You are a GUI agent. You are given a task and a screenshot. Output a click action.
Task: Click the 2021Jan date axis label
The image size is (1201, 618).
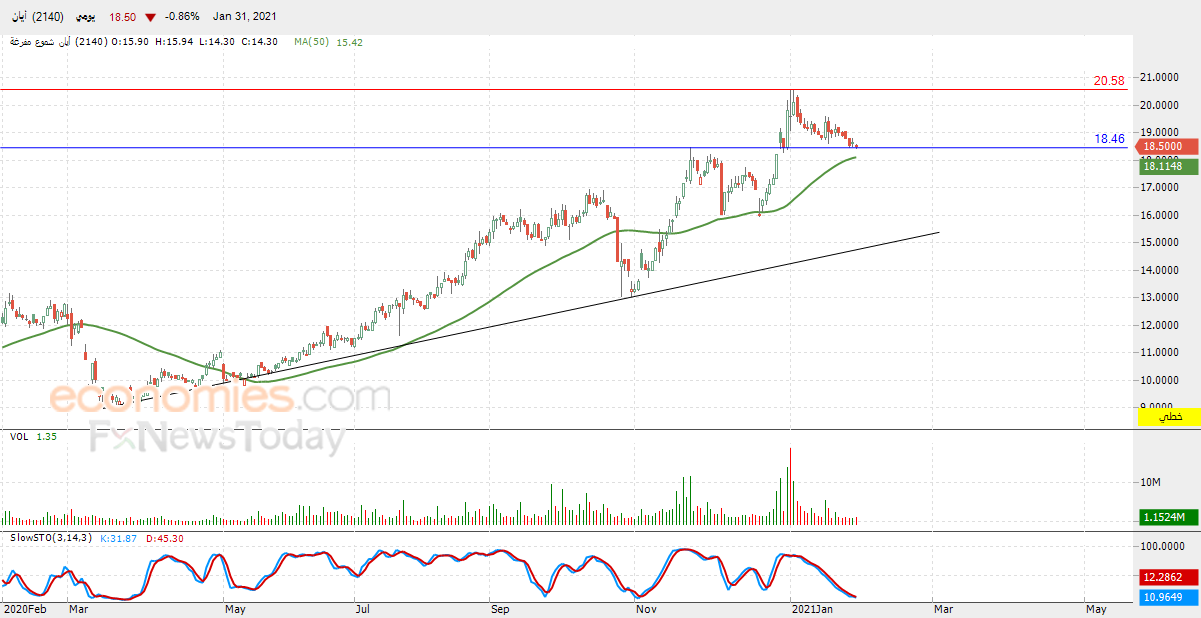[x=812, y=609]
